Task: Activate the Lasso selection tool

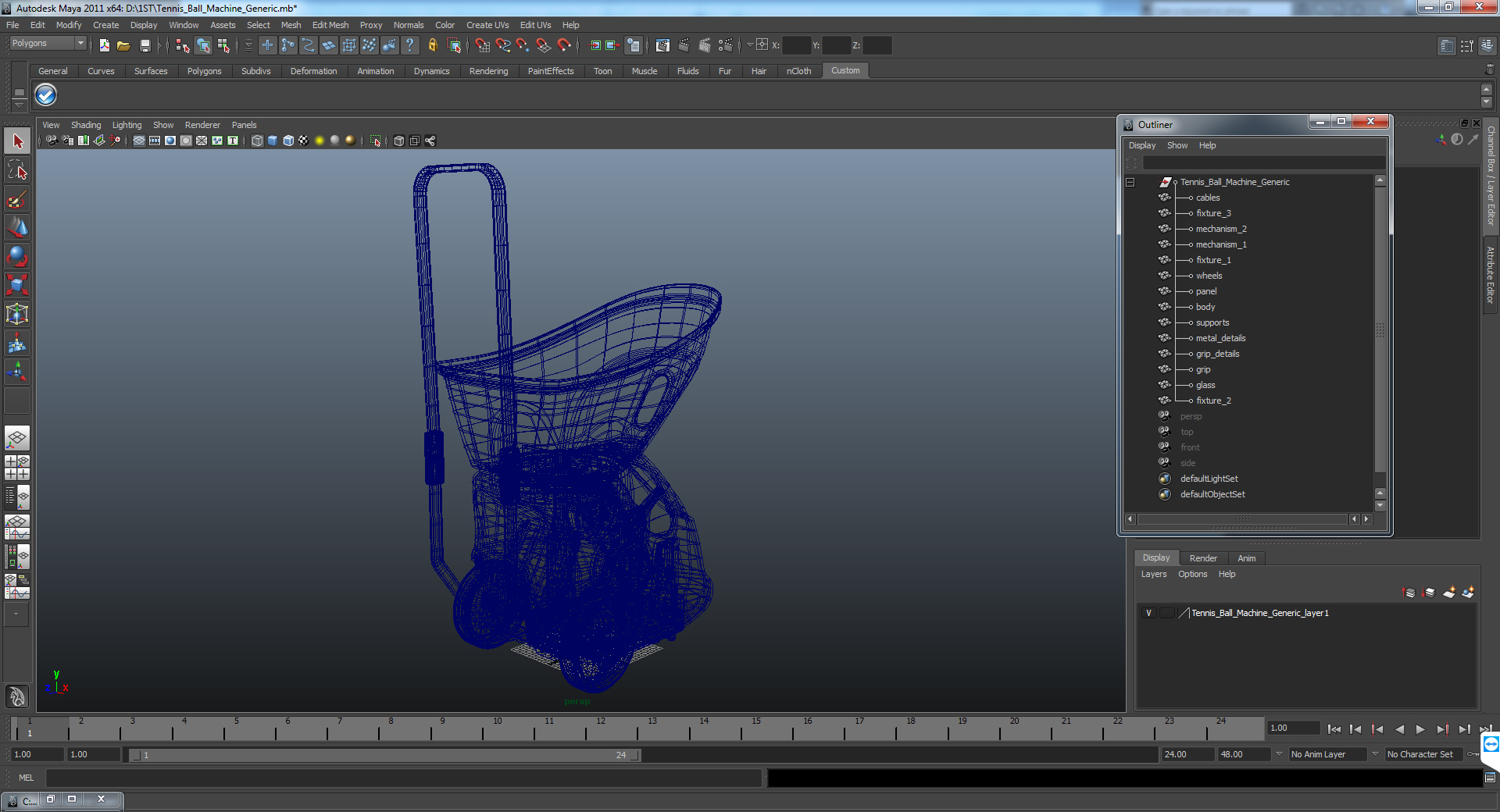Action: click(x=17, y=170)
